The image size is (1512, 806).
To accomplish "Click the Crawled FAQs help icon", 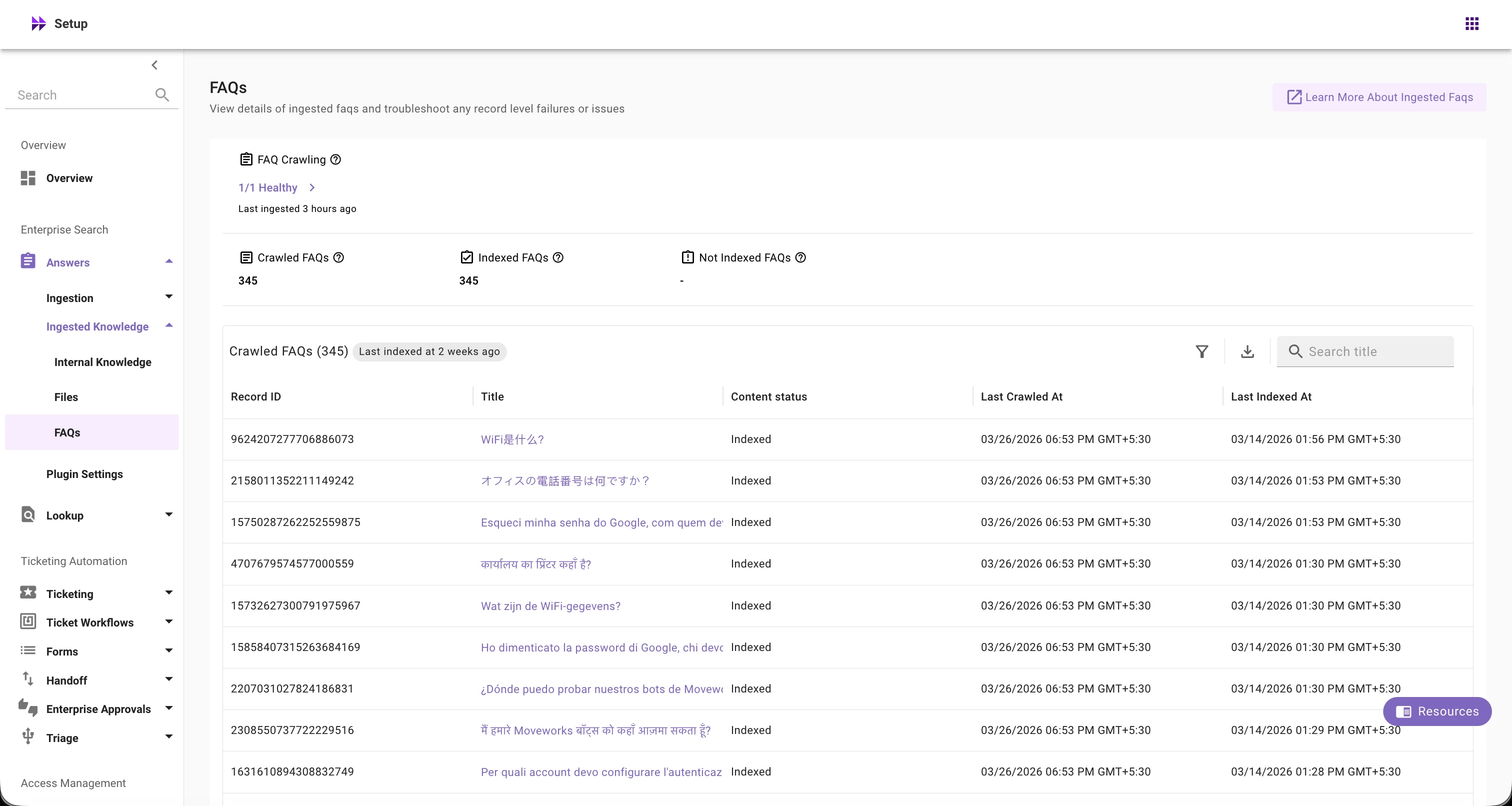I will click(338, 257).
